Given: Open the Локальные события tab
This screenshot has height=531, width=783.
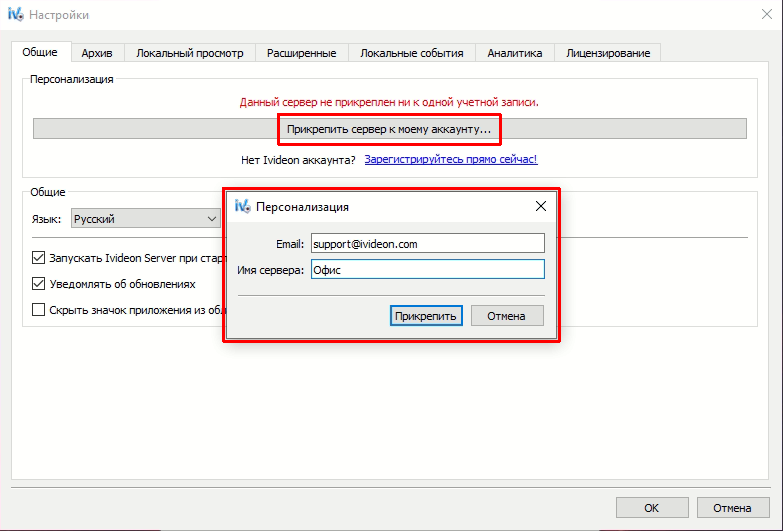Looking at the screenshot, I should coord(412,53).
